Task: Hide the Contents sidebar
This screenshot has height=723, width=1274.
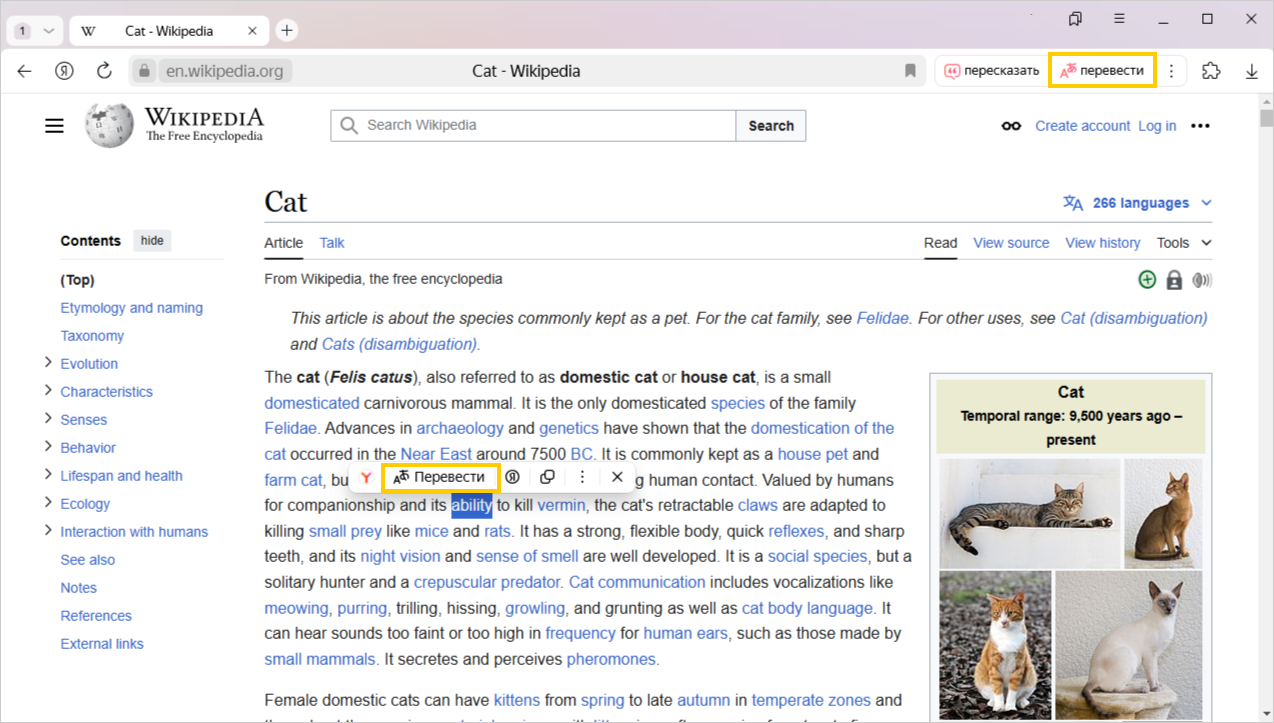Action: click(152, 241)
